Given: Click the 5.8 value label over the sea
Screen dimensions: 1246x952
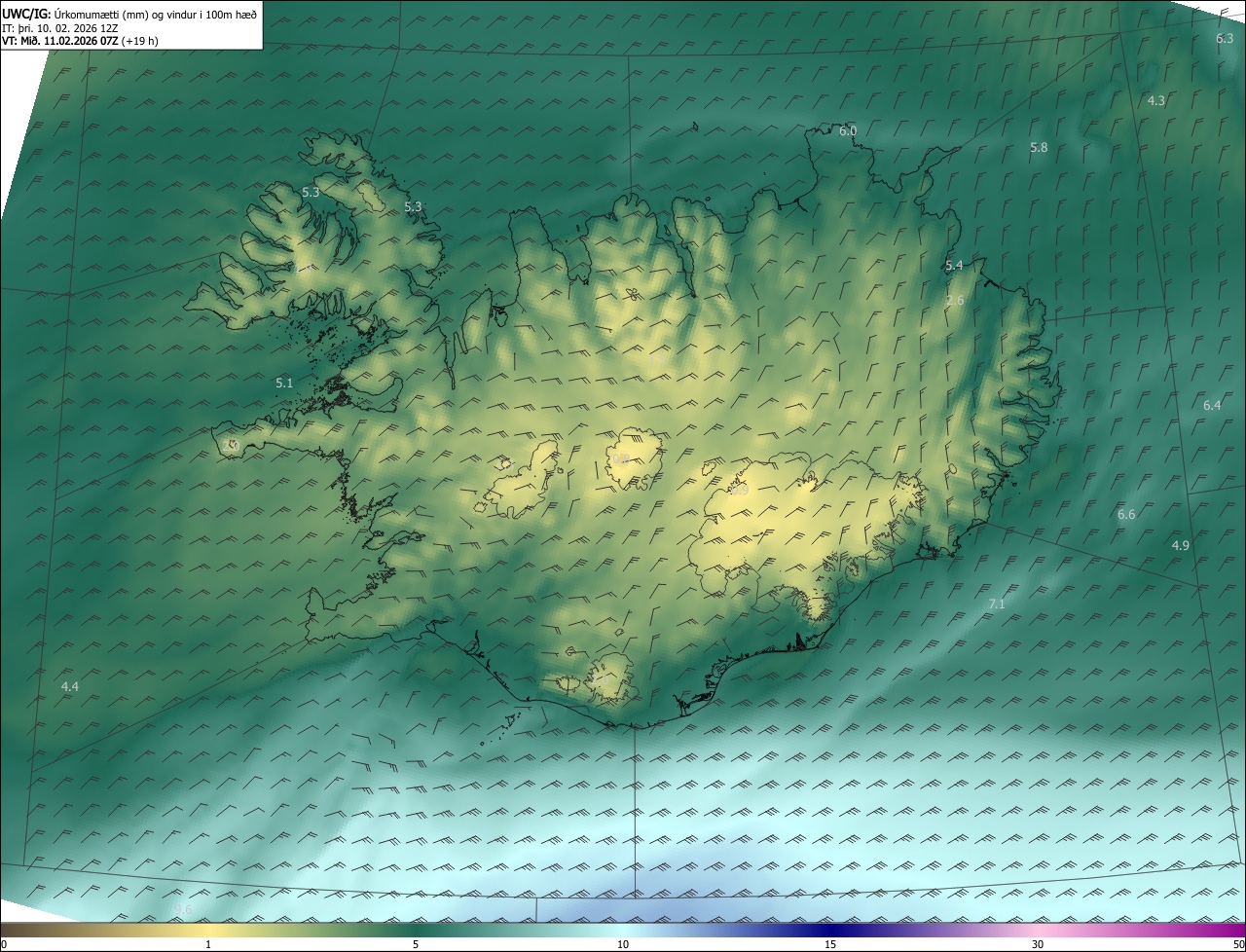Looking at the screenshot, I should (x=1039, y=148).
